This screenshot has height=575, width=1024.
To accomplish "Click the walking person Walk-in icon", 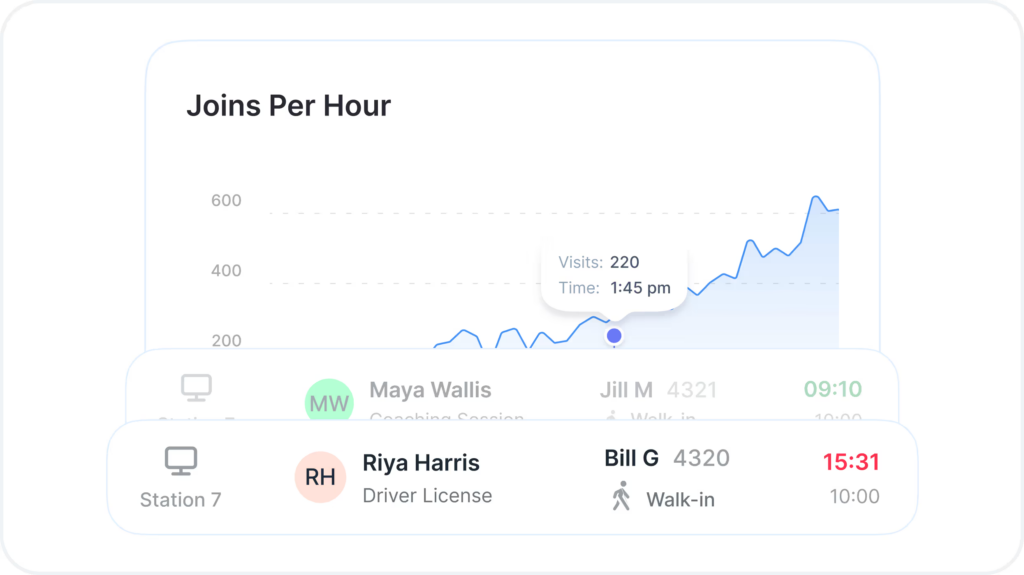I will [621, 497].
